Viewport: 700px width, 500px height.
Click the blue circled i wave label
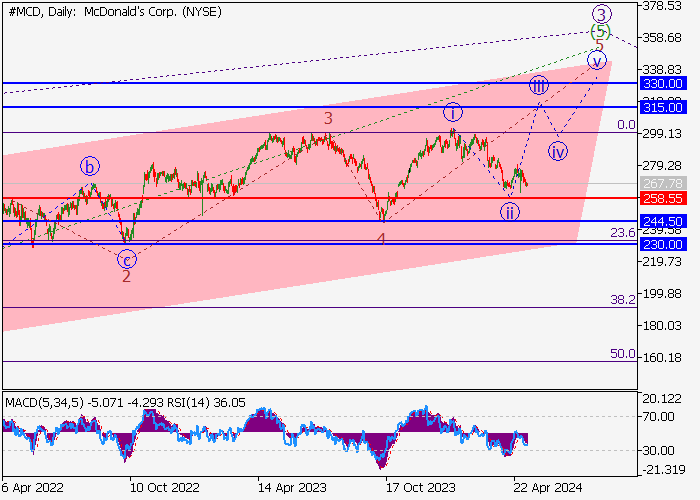453,113
